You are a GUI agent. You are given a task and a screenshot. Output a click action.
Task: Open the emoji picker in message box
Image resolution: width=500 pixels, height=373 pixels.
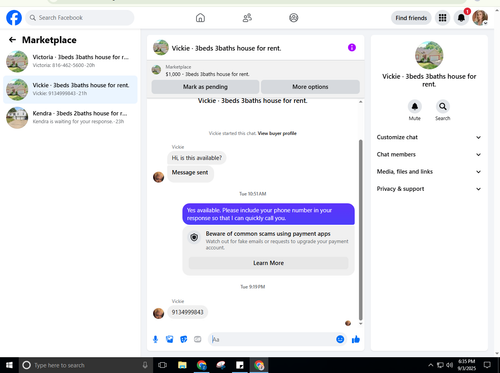point(340,339)
